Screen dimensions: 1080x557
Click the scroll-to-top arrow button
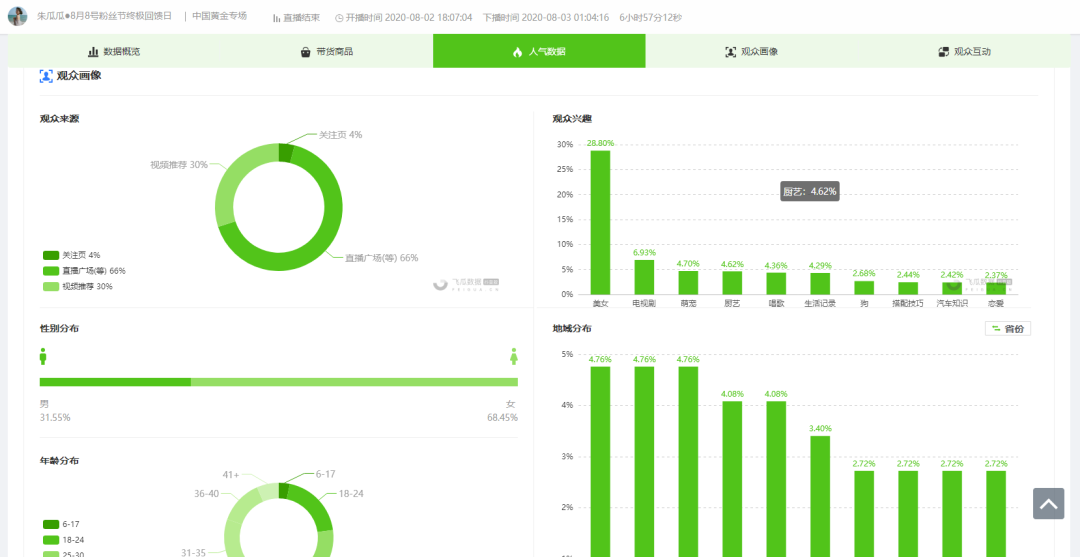[x=1048, y=504]
